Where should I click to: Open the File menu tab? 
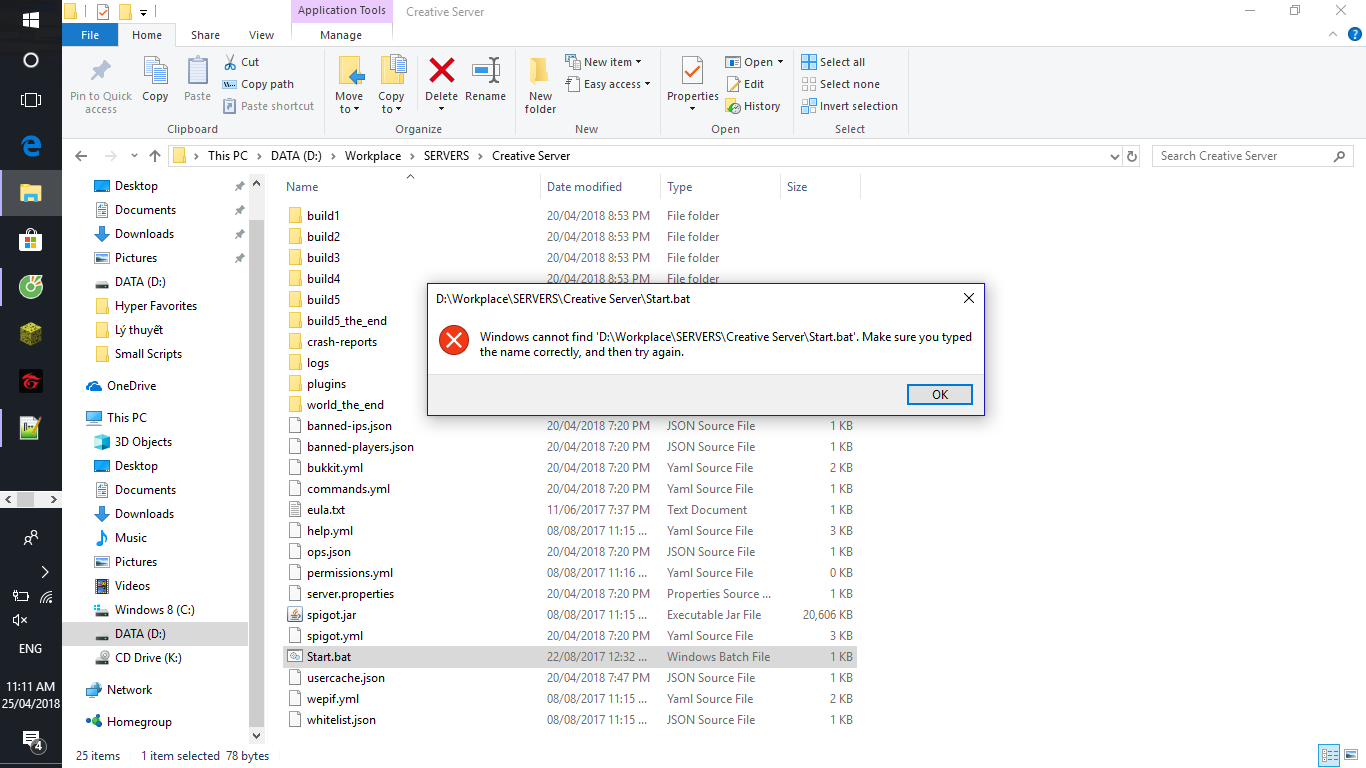point(90,35)
